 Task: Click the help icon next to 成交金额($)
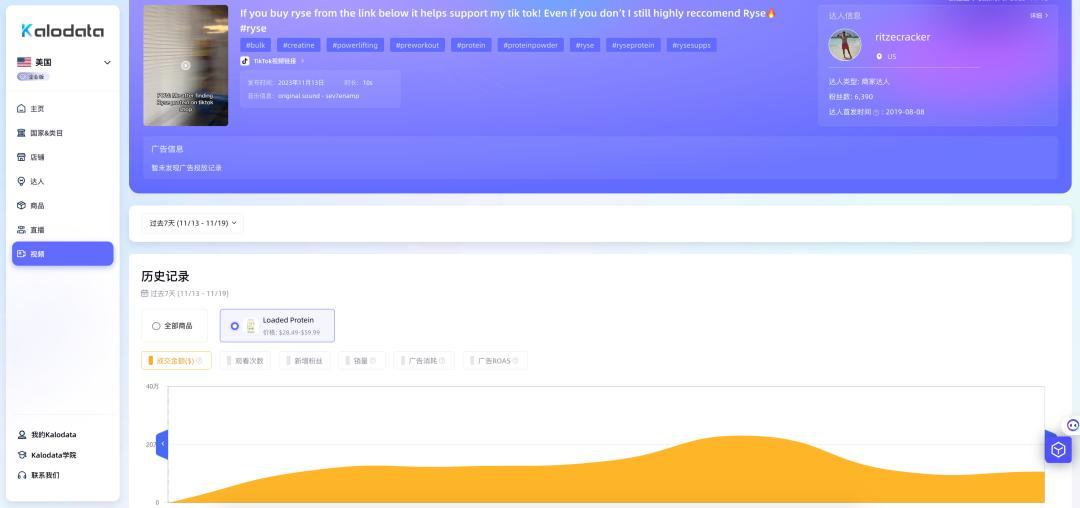(201, 361)
